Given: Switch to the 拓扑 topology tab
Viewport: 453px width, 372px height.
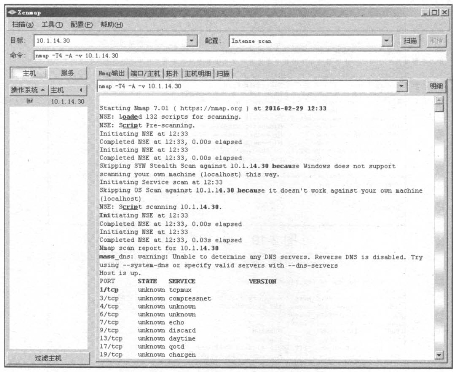Looking at the screenshot, I should coord(172,73).
